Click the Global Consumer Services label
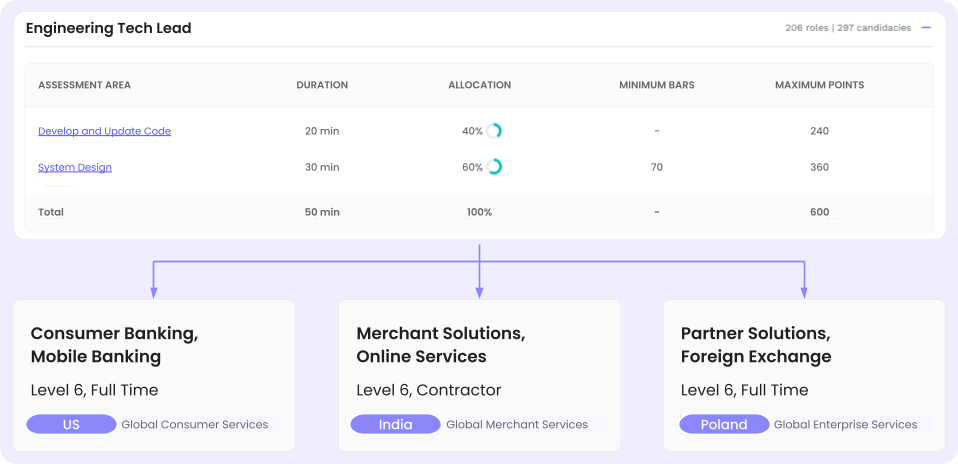Image resolution: width=958 pixels, height=464 pixels. (195, 424)
